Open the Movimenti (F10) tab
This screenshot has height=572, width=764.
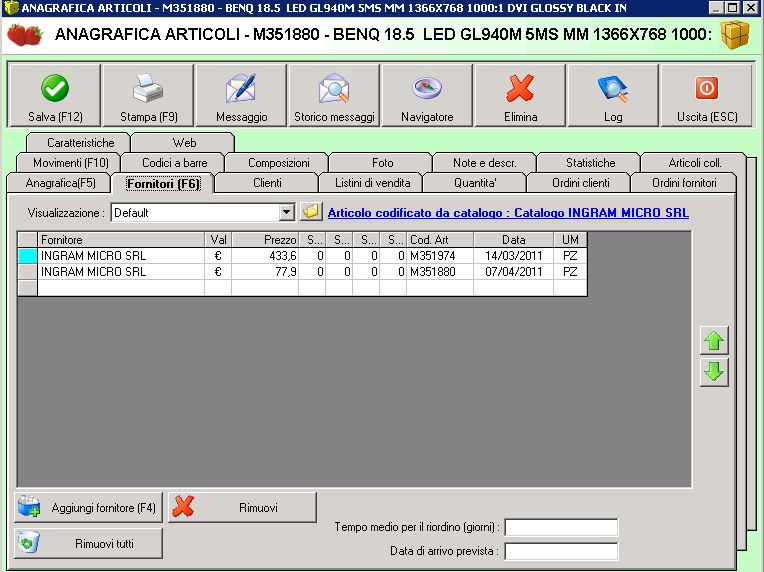(71, 163)
